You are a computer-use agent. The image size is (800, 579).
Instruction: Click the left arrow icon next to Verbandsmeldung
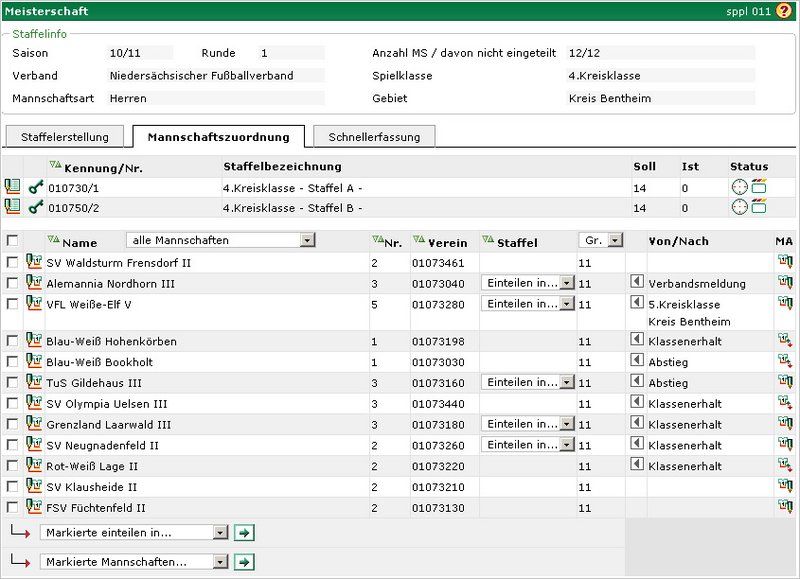636,283
